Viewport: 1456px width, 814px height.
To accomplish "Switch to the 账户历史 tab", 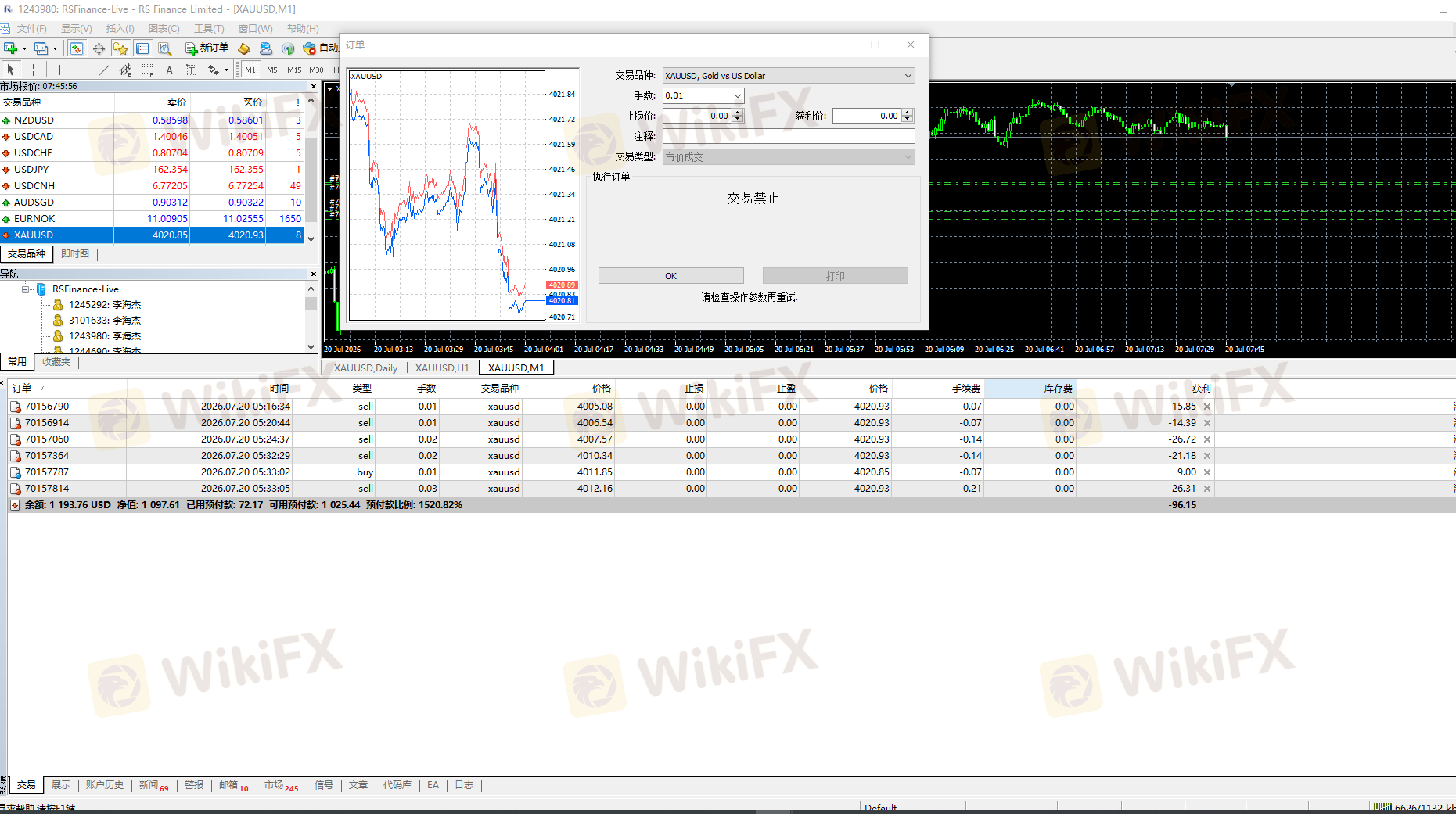I will (x=105, y=785).
